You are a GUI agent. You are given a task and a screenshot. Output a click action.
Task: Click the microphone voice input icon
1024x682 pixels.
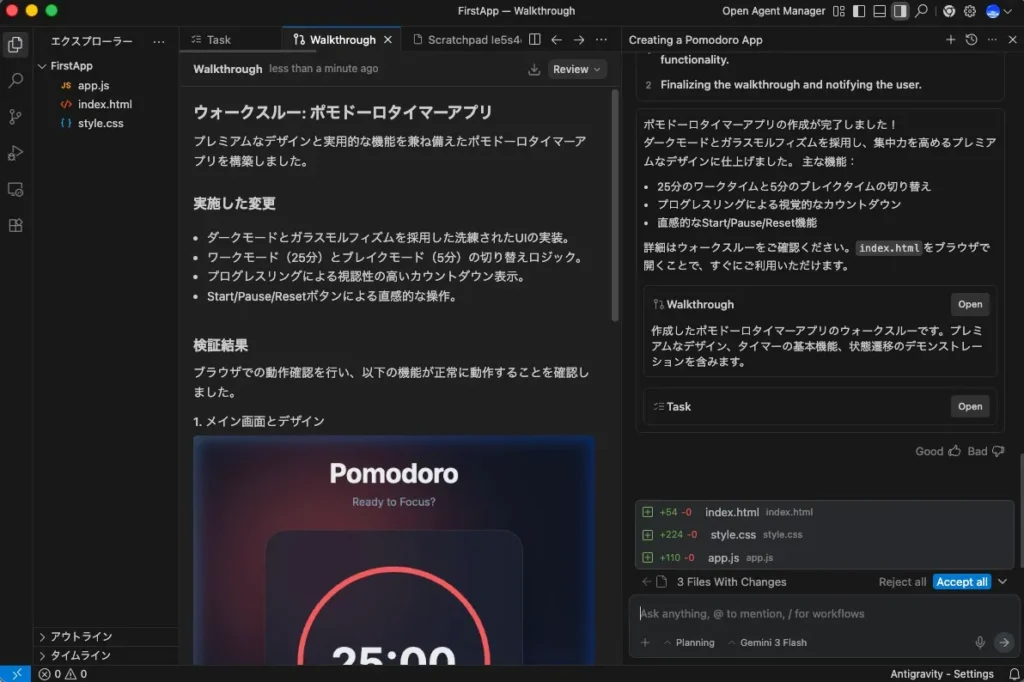click(x=980, y=642)
